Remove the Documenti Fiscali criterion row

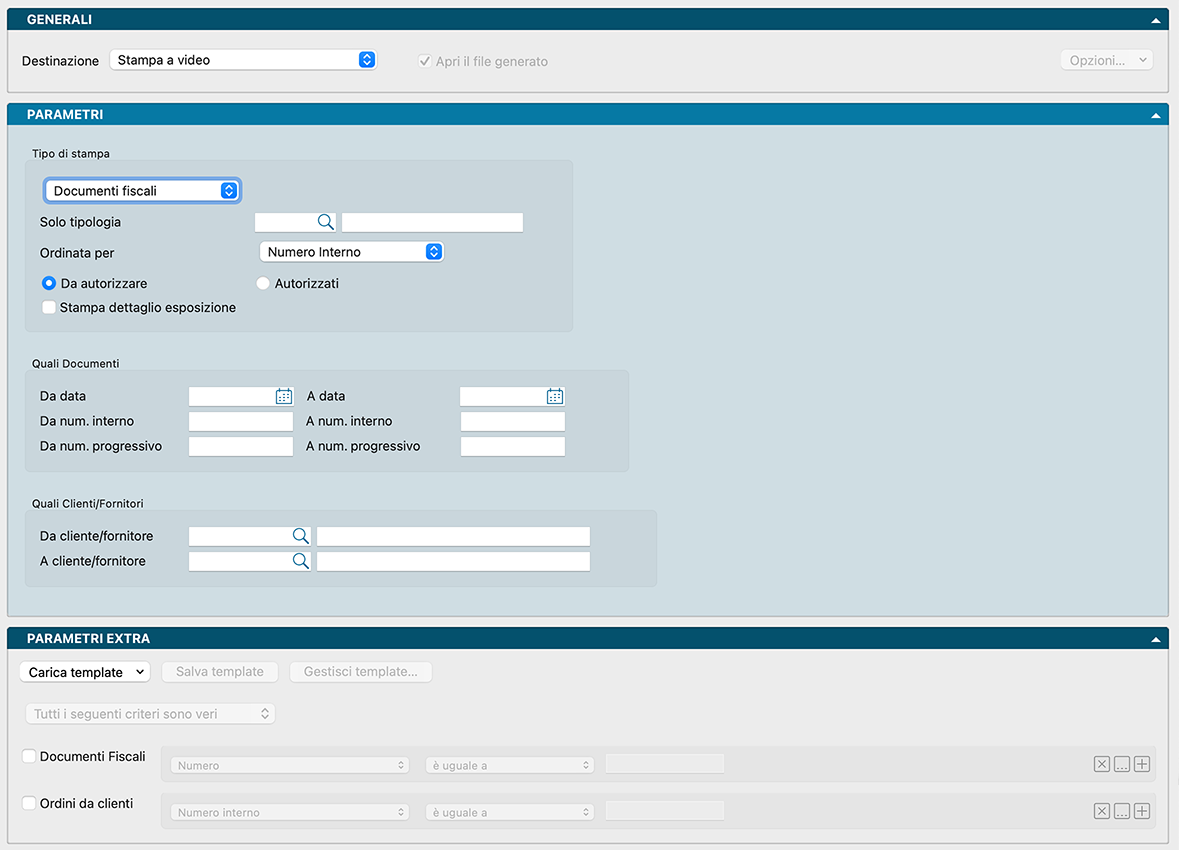click(1101, 764)
